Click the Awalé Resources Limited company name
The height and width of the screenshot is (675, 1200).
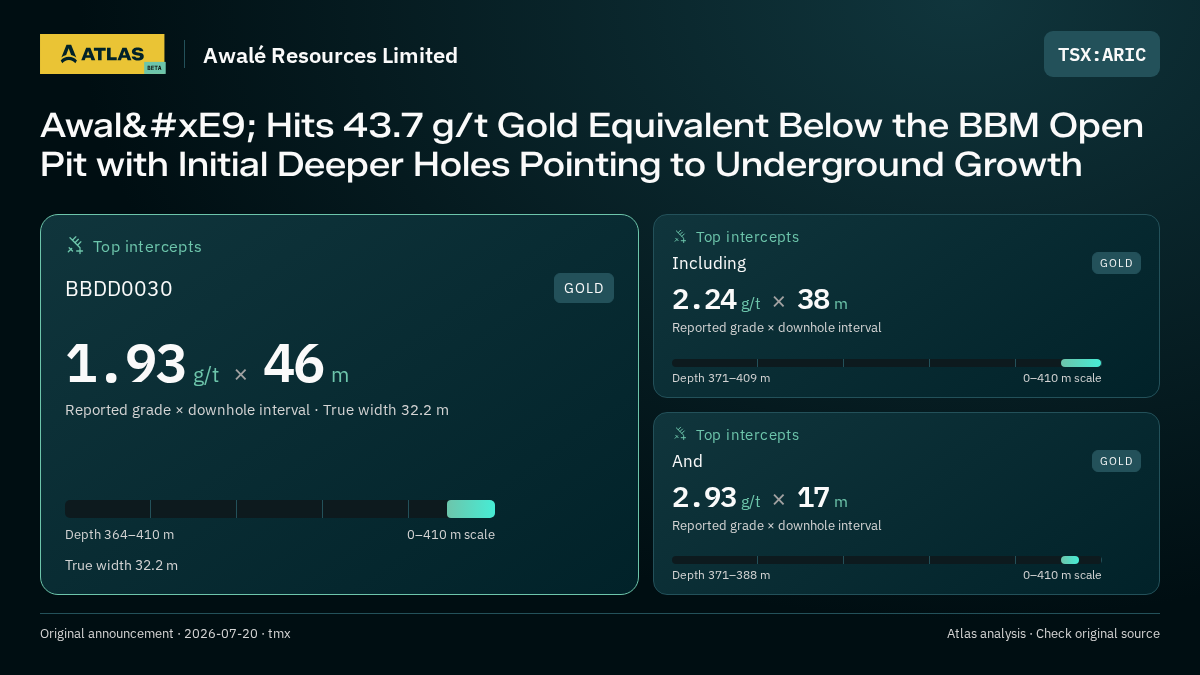[x=330, y=55]
